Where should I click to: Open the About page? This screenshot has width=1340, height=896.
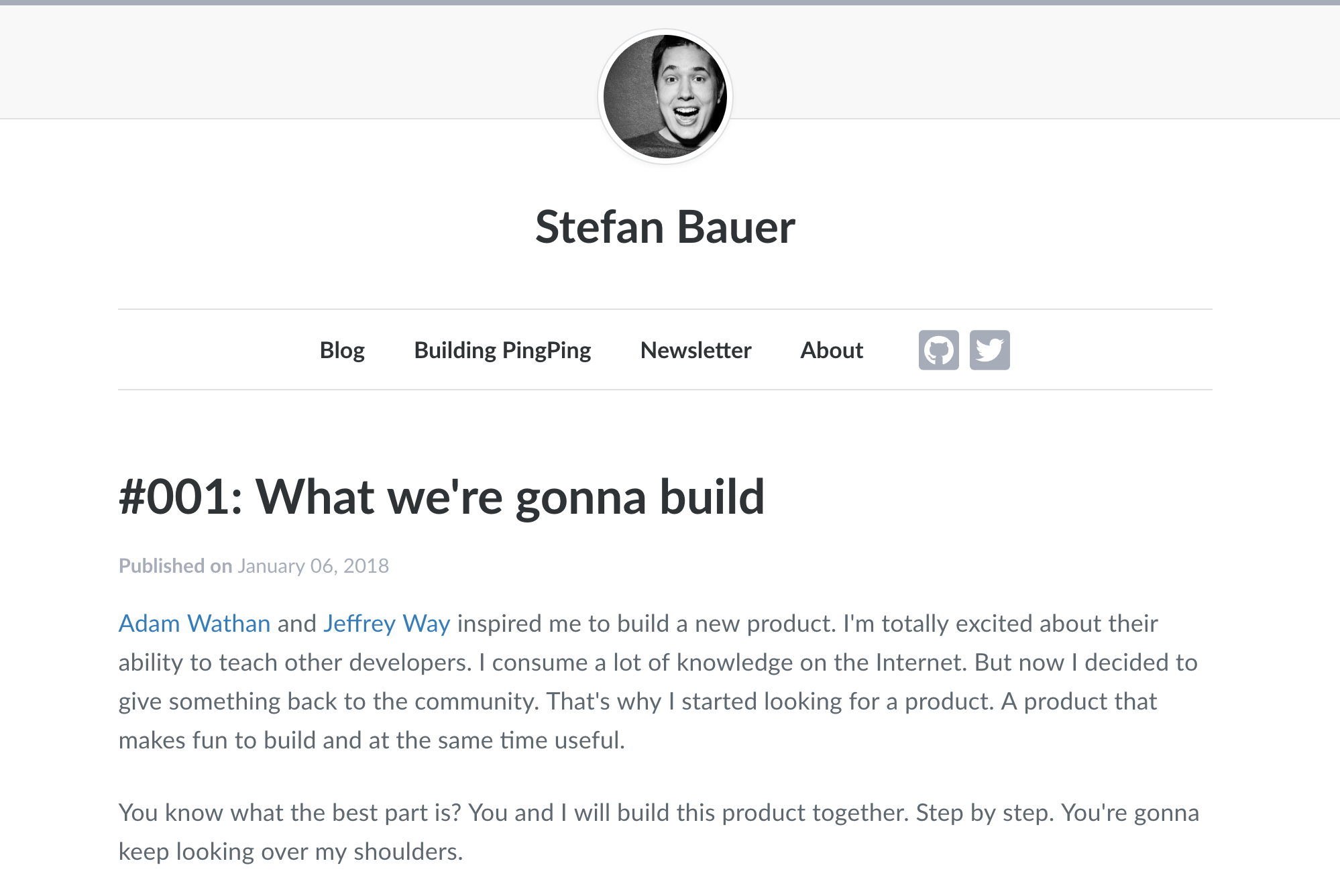(832, 350)
